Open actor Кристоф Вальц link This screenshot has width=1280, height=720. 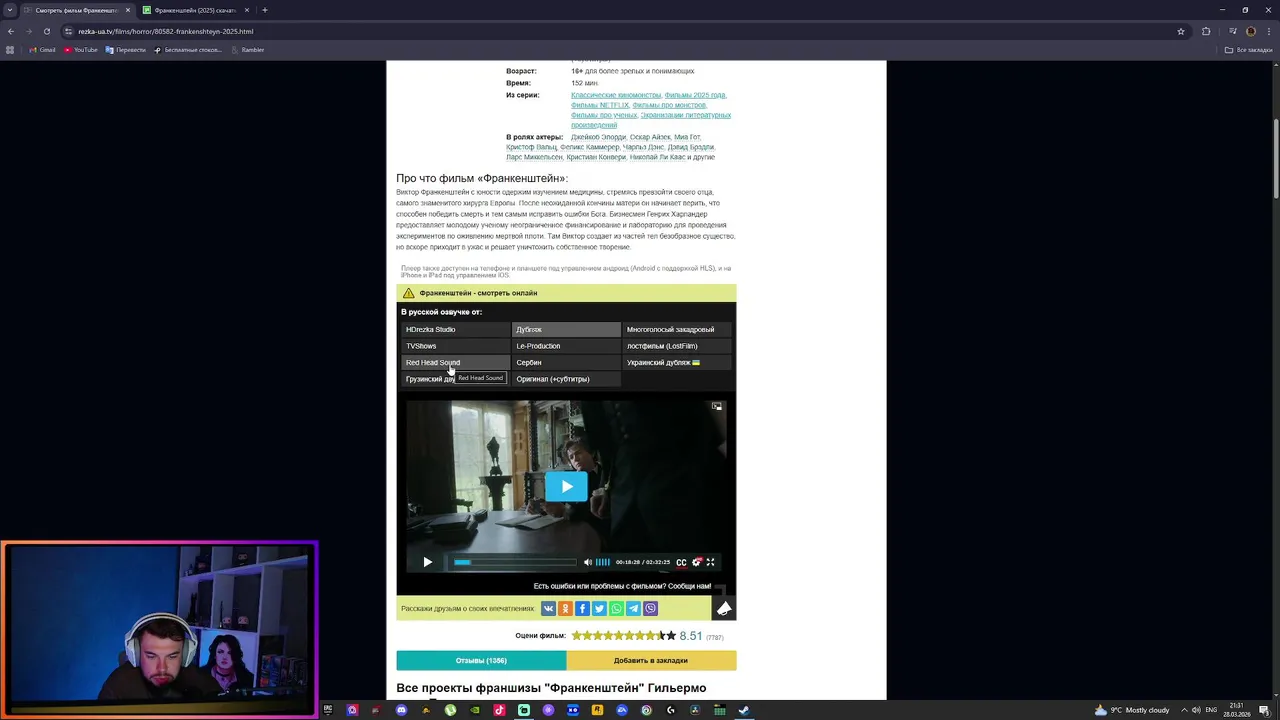530,147
